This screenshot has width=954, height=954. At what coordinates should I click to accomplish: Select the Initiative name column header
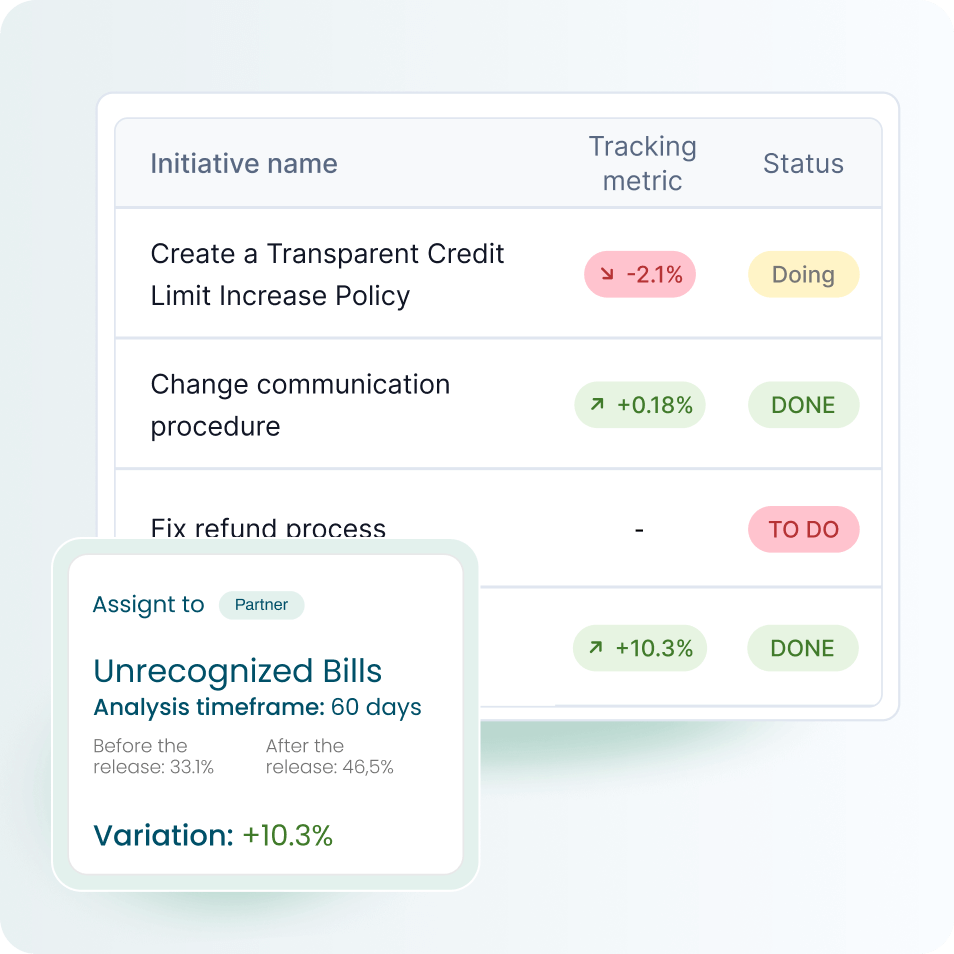(x=243, y=163)
